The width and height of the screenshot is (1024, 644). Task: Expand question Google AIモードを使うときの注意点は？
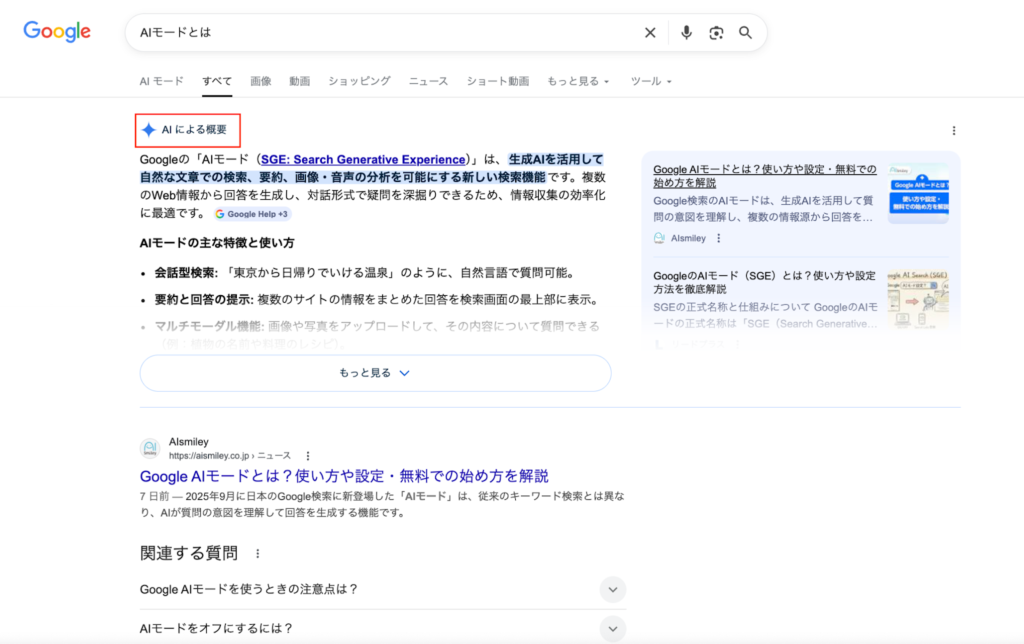tap(613, 589)
